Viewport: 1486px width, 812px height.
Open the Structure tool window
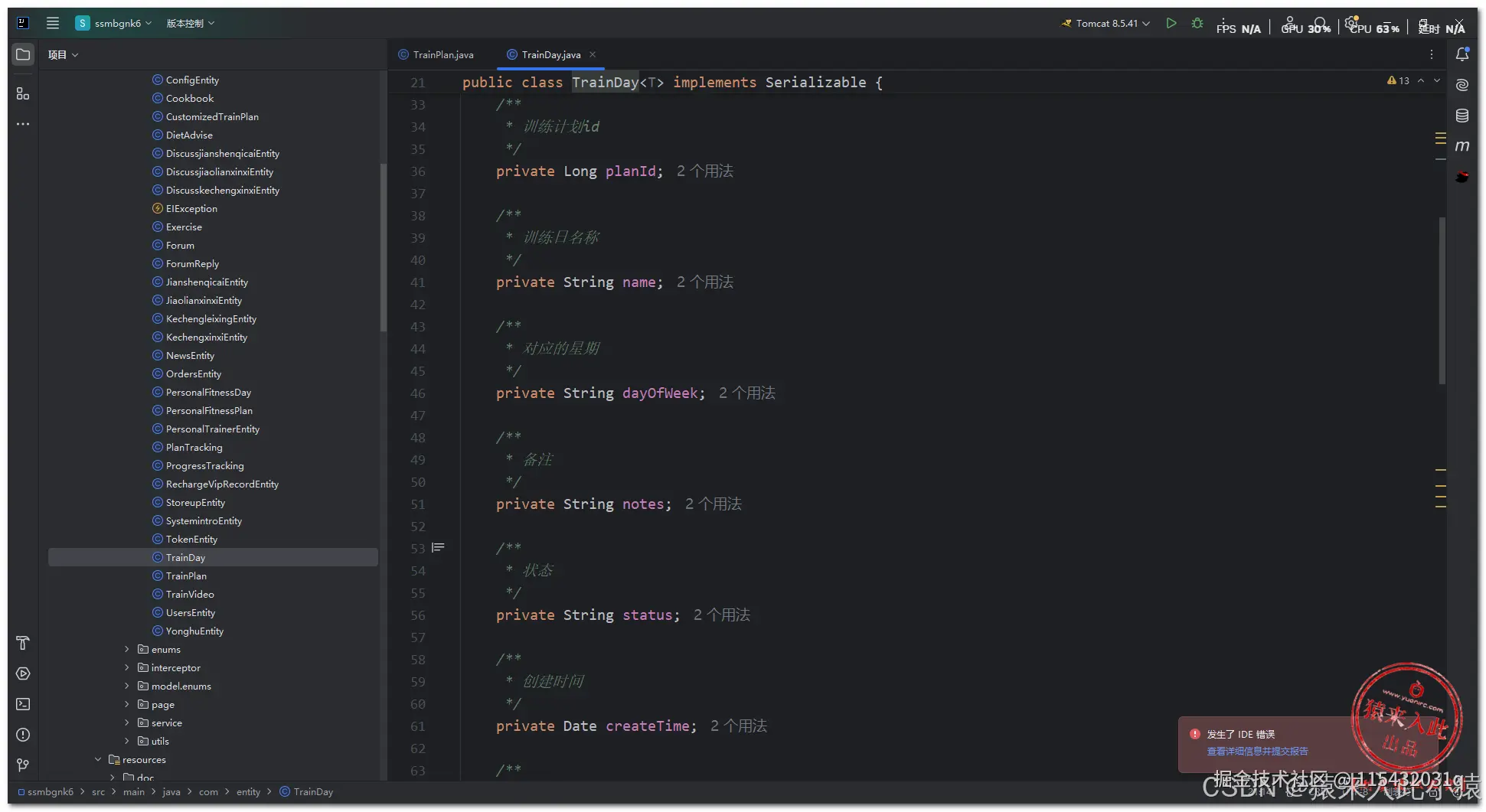coord(23,93)
